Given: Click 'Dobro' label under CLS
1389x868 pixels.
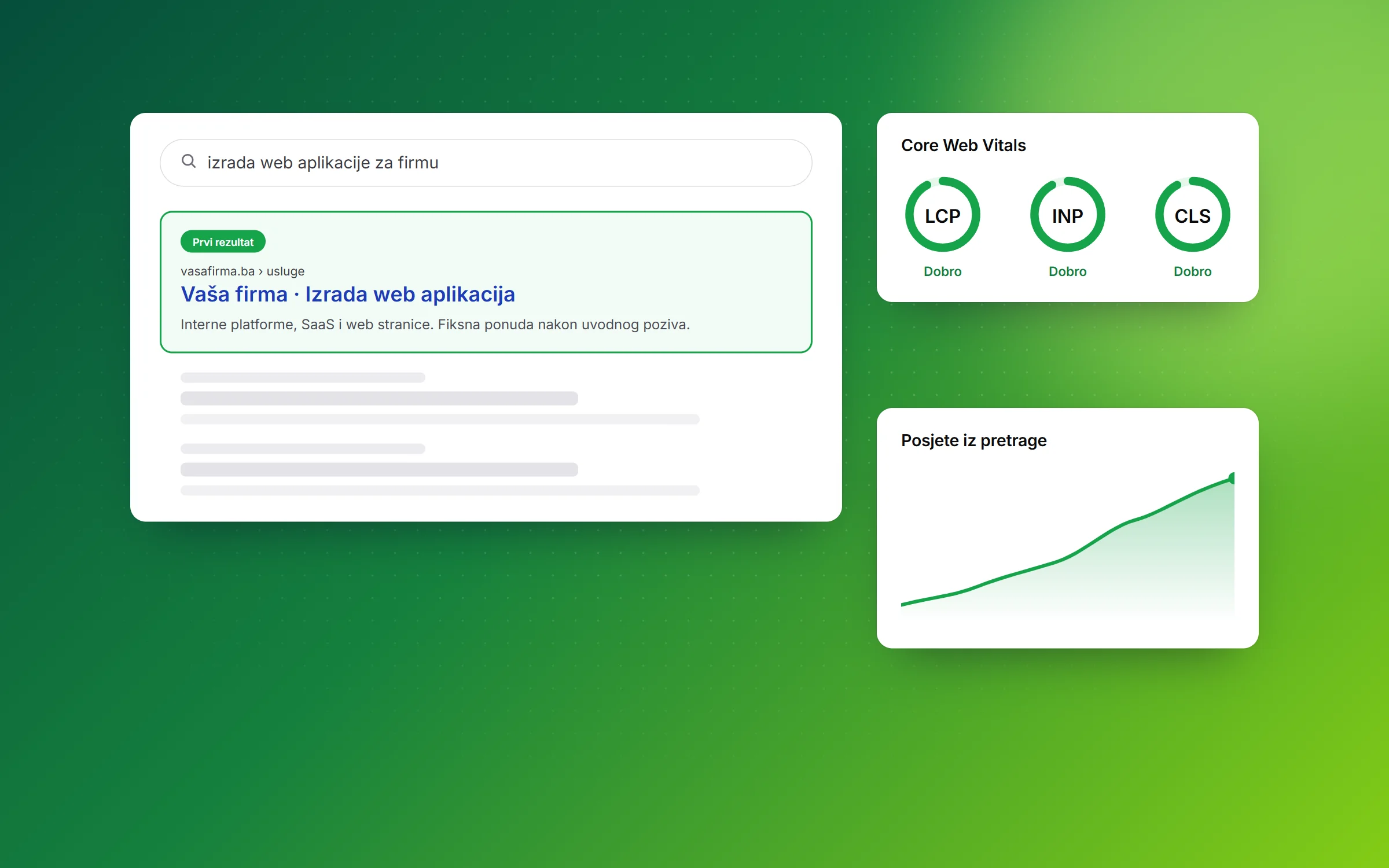Looking at the screenshot, I should click(x=1193, y=271).
